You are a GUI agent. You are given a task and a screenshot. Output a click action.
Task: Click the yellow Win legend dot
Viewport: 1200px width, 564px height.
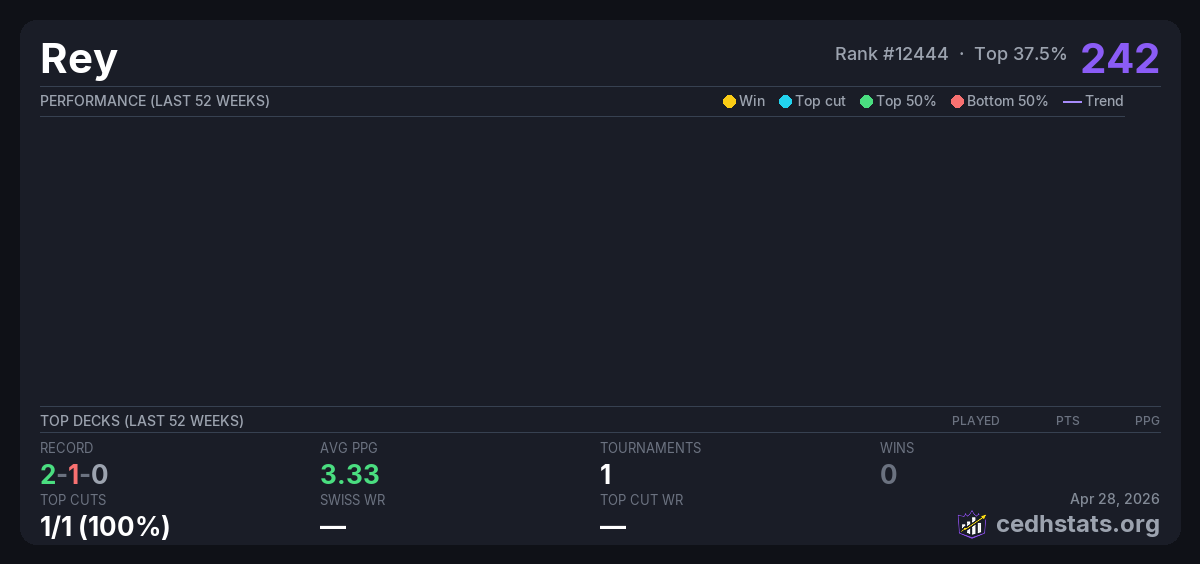[729, 101]
